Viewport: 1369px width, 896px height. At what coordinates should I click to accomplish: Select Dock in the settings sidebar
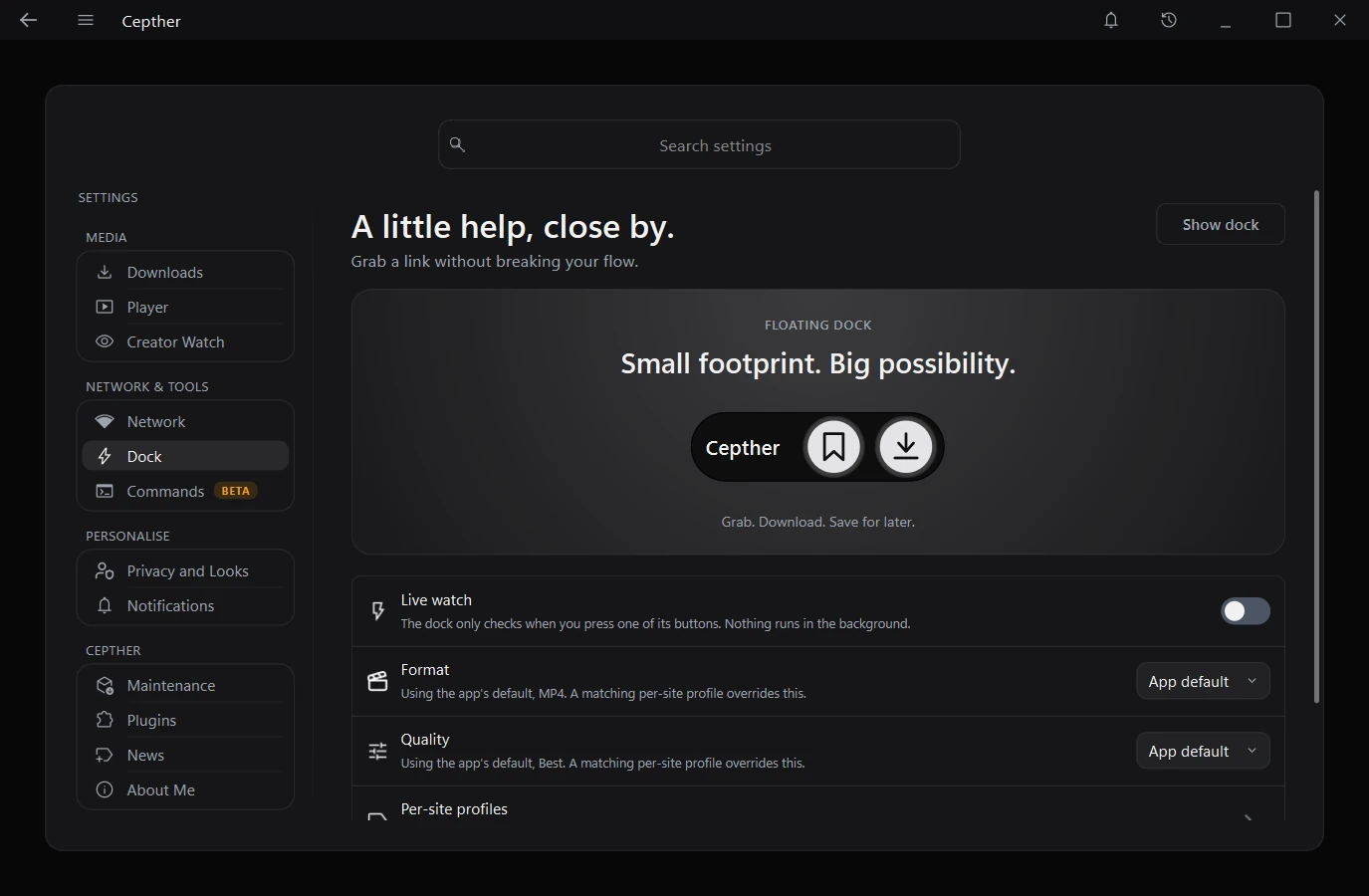[x=185, y=456]
